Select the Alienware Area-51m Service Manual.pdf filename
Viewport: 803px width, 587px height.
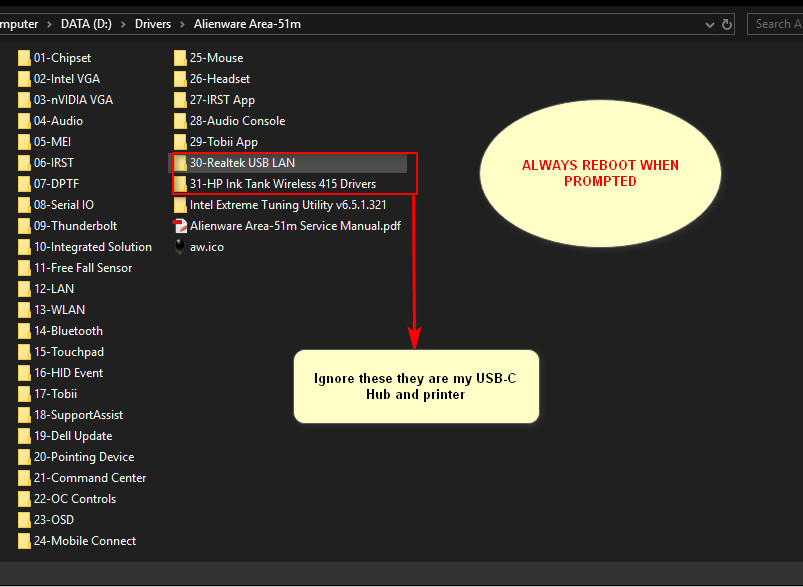(295, 226)
